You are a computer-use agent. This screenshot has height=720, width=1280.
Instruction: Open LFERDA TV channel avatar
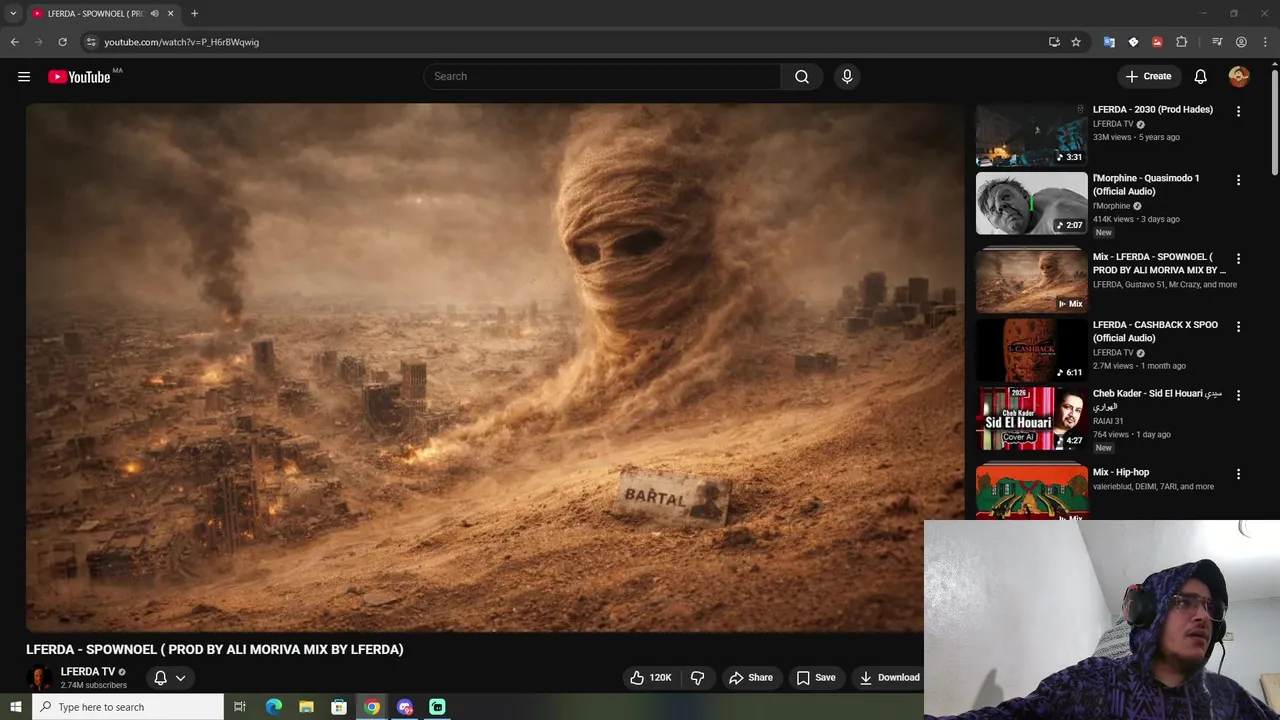pos(40,678)
